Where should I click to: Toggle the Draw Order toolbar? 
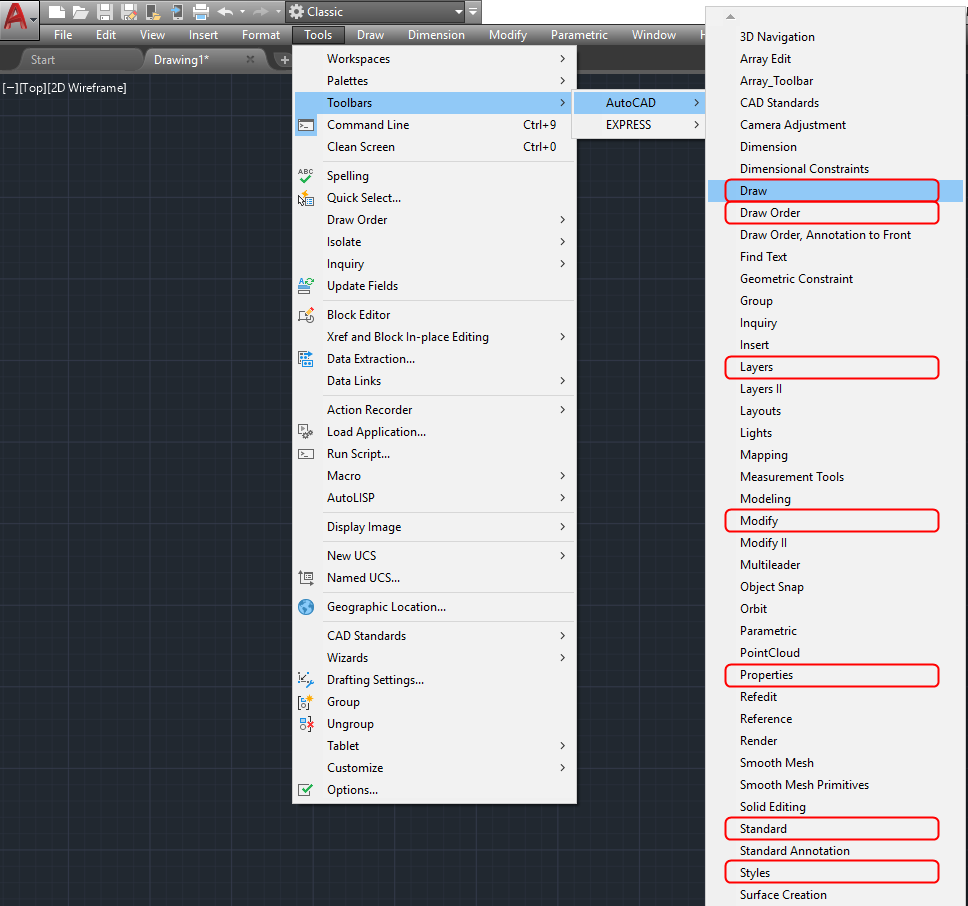coord(835,213)
